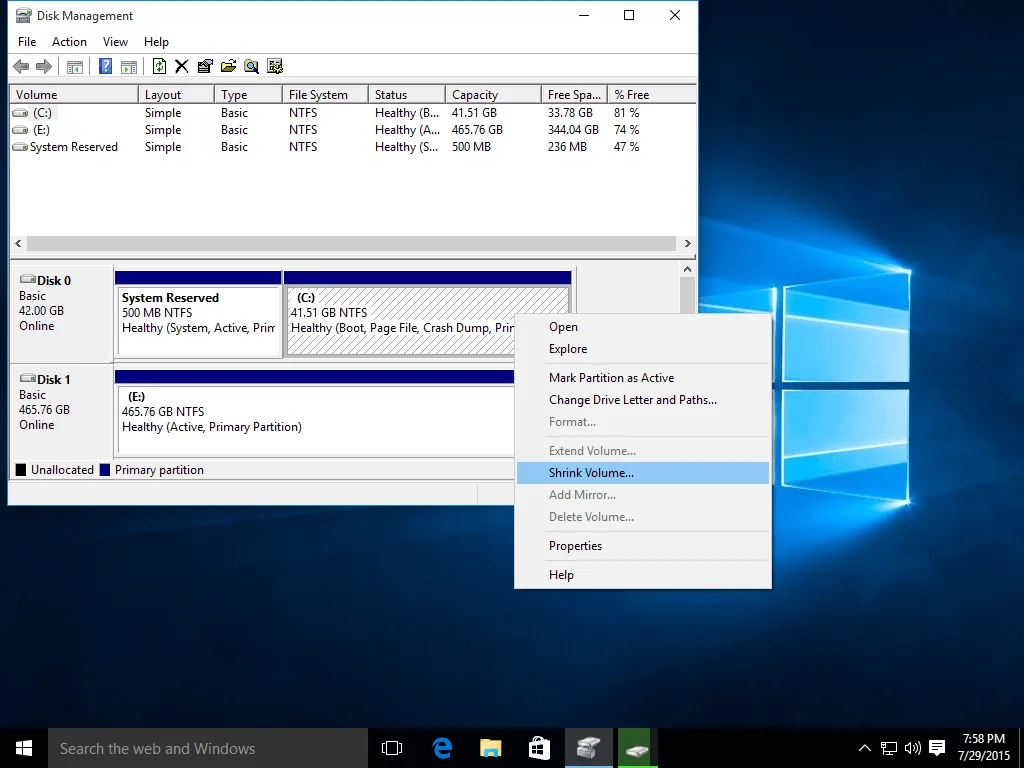The width and height of the screenshot is (1024, 768).
Task: Click the Back navigation arrow icon
Action: pyautogui.click(x=20, y=66)
